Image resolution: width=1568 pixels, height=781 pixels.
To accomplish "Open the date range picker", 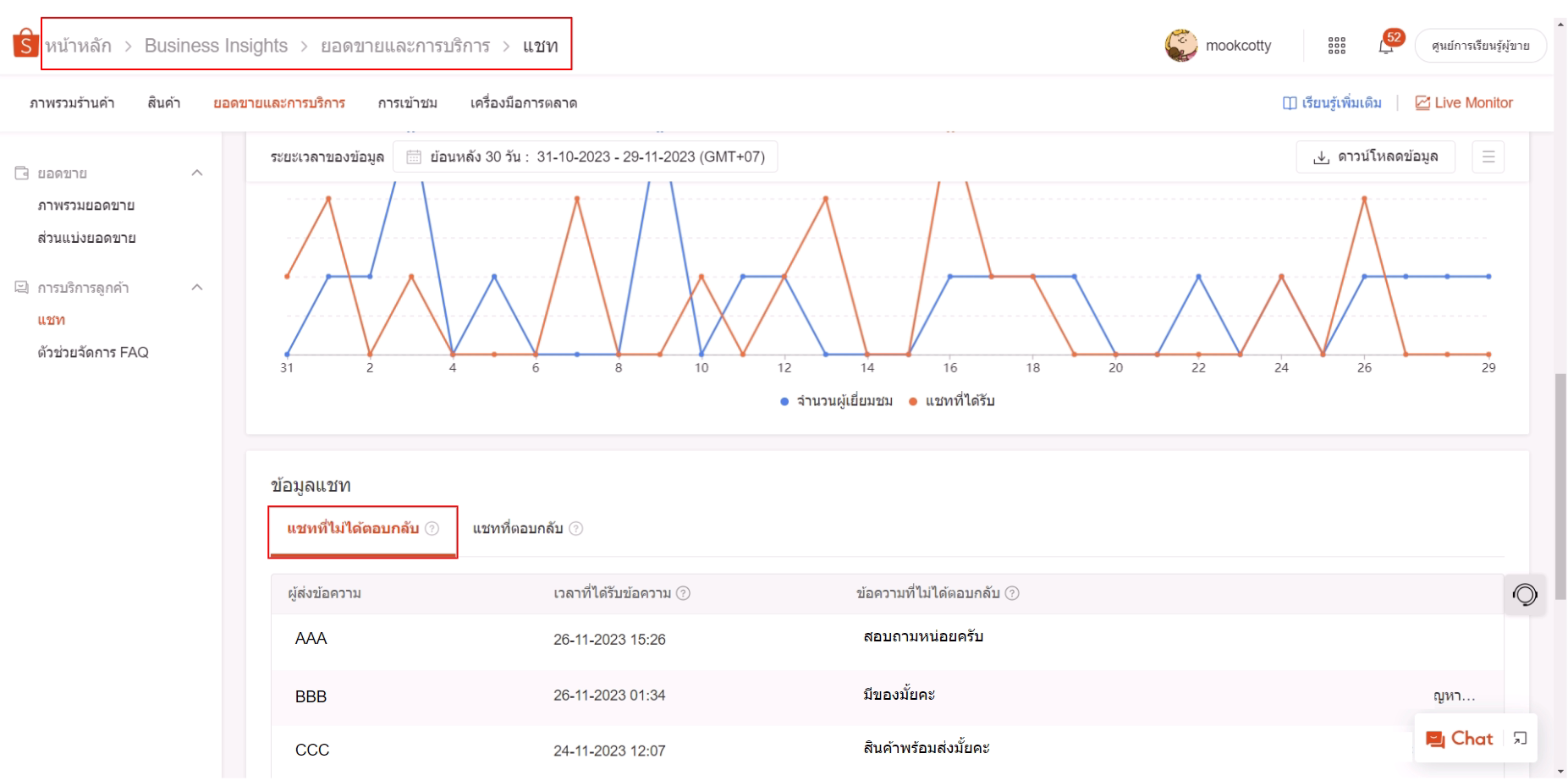I will click(x=586, y=157).
